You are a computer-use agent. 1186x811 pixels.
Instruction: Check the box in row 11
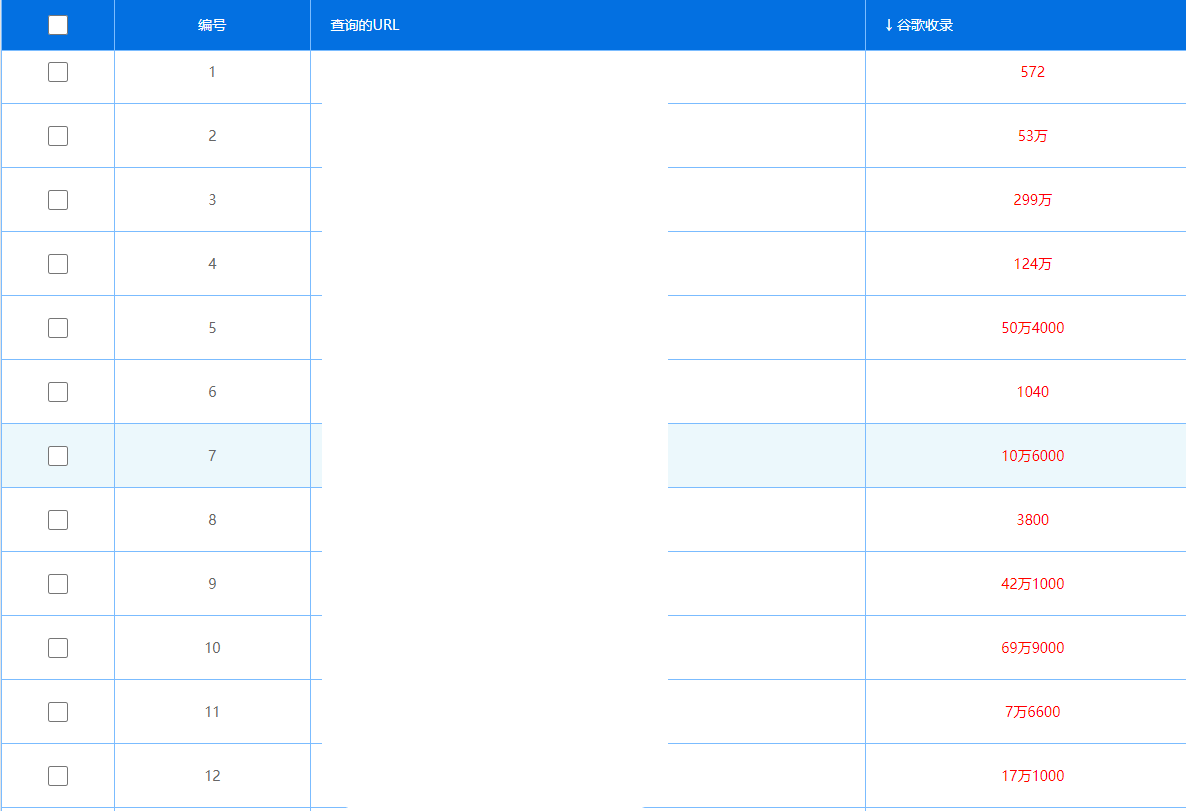point(57,712)
